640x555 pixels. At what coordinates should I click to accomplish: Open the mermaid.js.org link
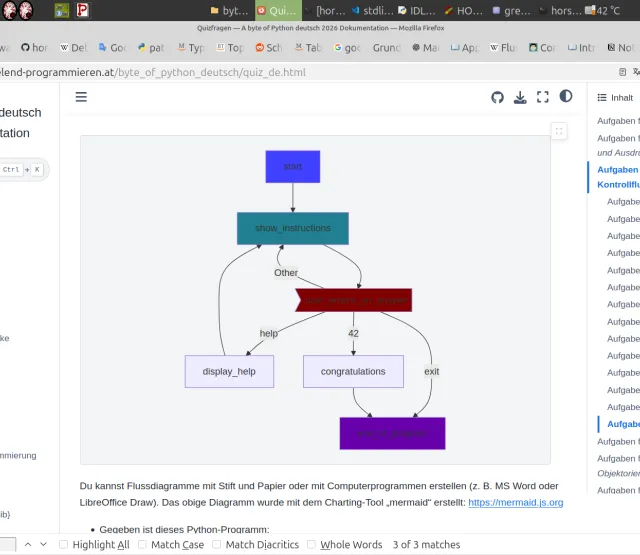[x=516, y=502]
